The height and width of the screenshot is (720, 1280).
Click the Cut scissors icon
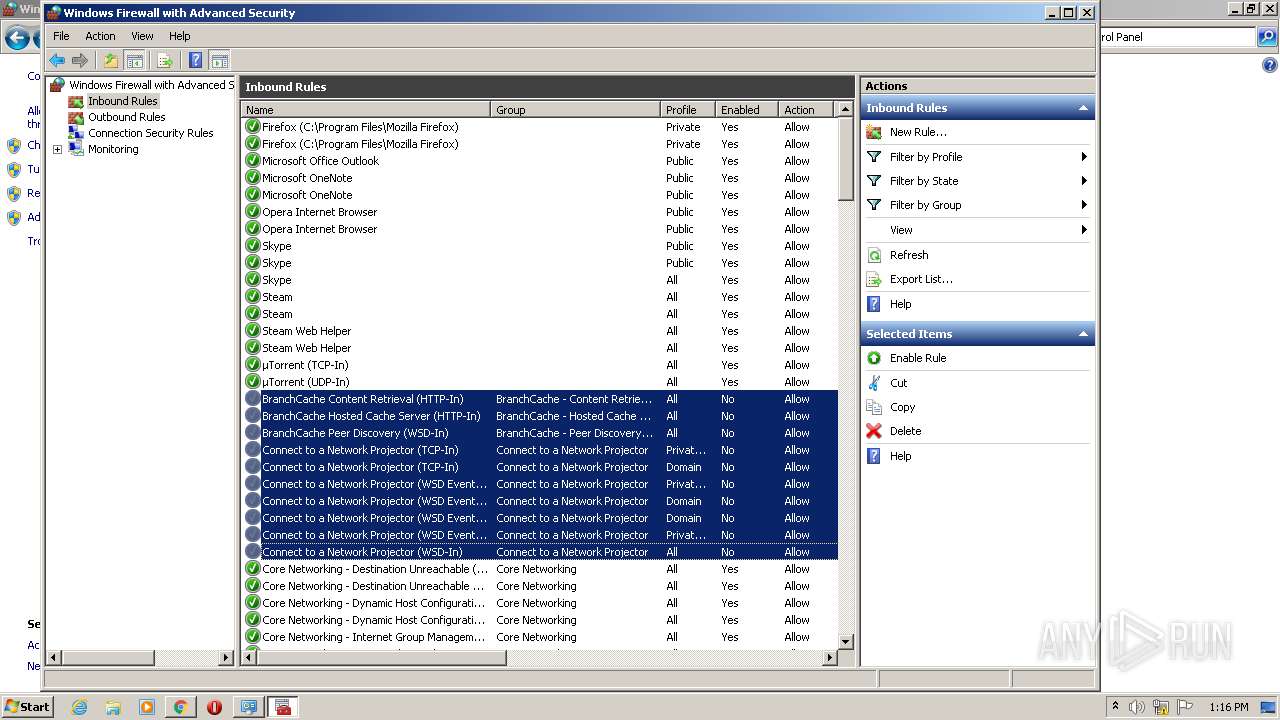[874, 383]
